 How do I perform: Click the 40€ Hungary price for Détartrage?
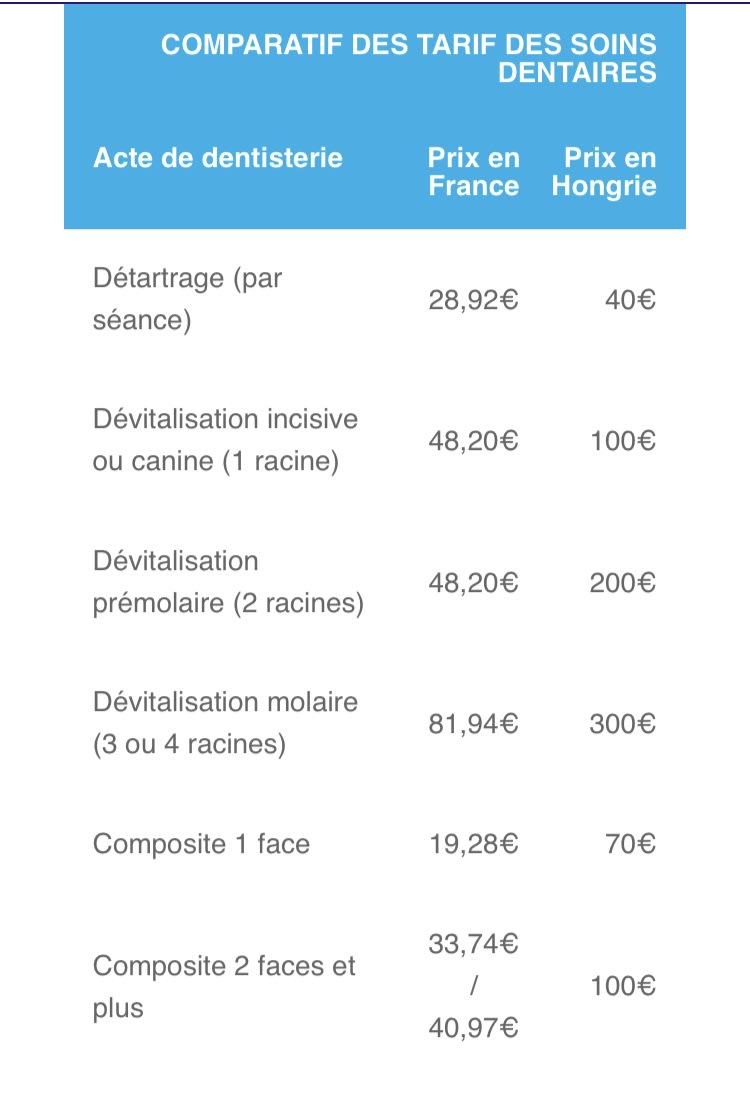[x=630, y=300]
